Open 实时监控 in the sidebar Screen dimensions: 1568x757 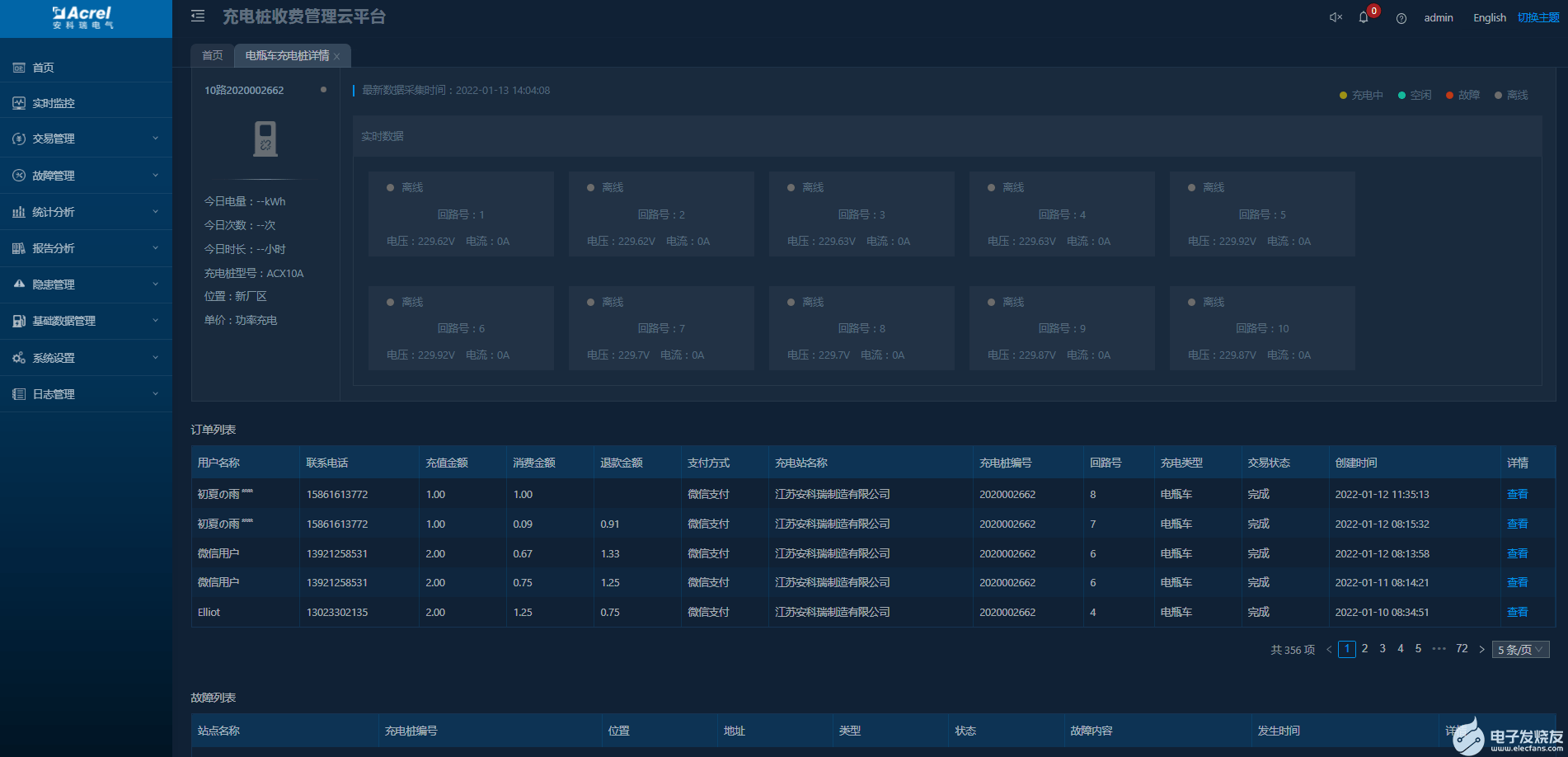pos(86,103)
